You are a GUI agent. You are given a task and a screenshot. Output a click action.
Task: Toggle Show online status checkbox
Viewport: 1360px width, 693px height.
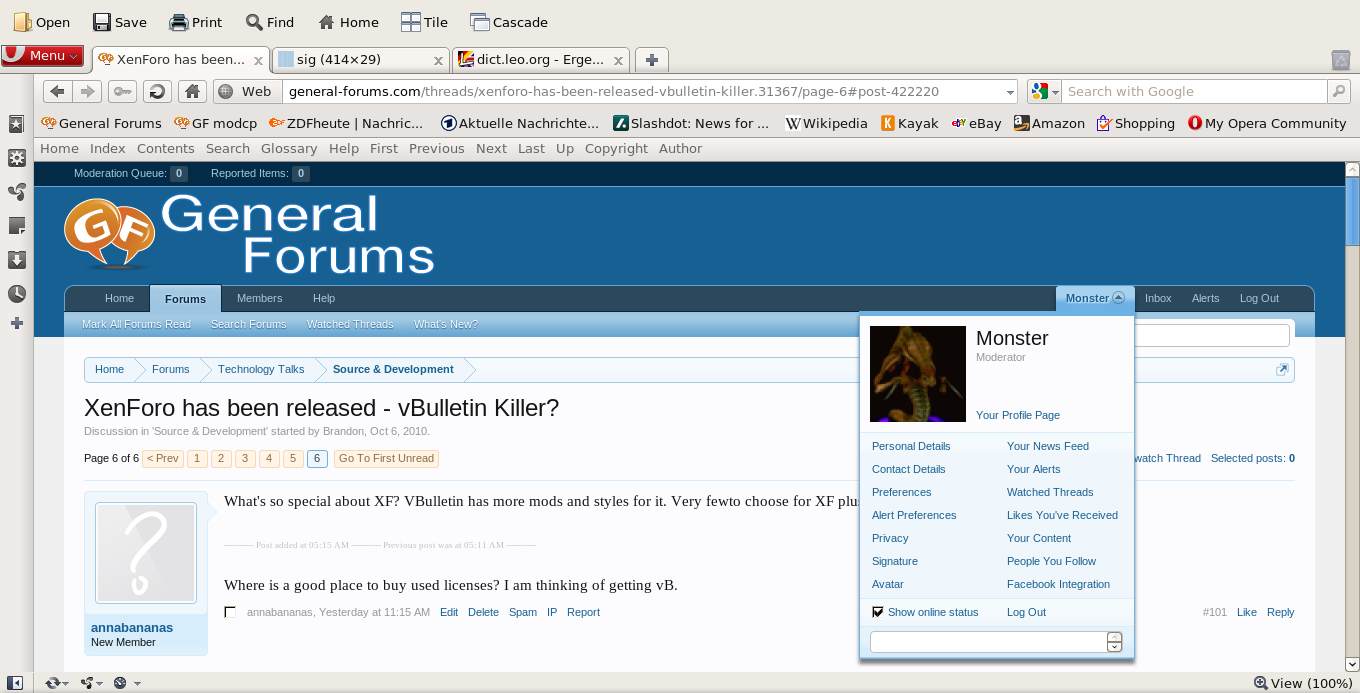tap(878, 612)
